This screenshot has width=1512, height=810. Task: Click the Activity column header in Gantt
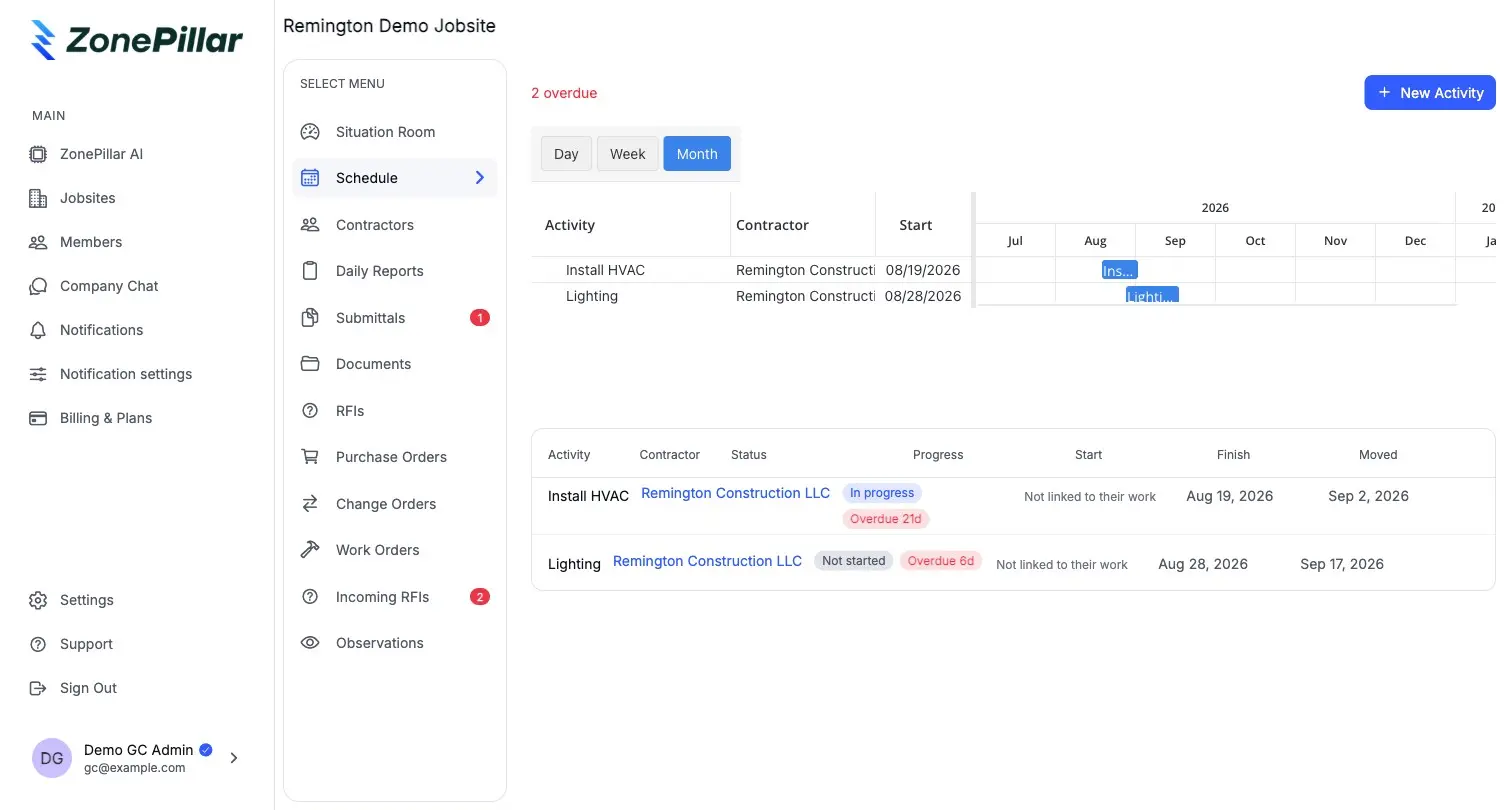(570, 225)
